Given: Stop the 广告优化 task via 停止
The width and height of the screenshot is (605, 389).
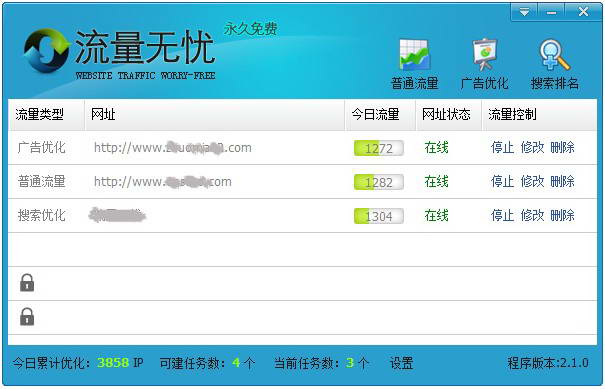Looking at the screenshot, I should 502,147.
